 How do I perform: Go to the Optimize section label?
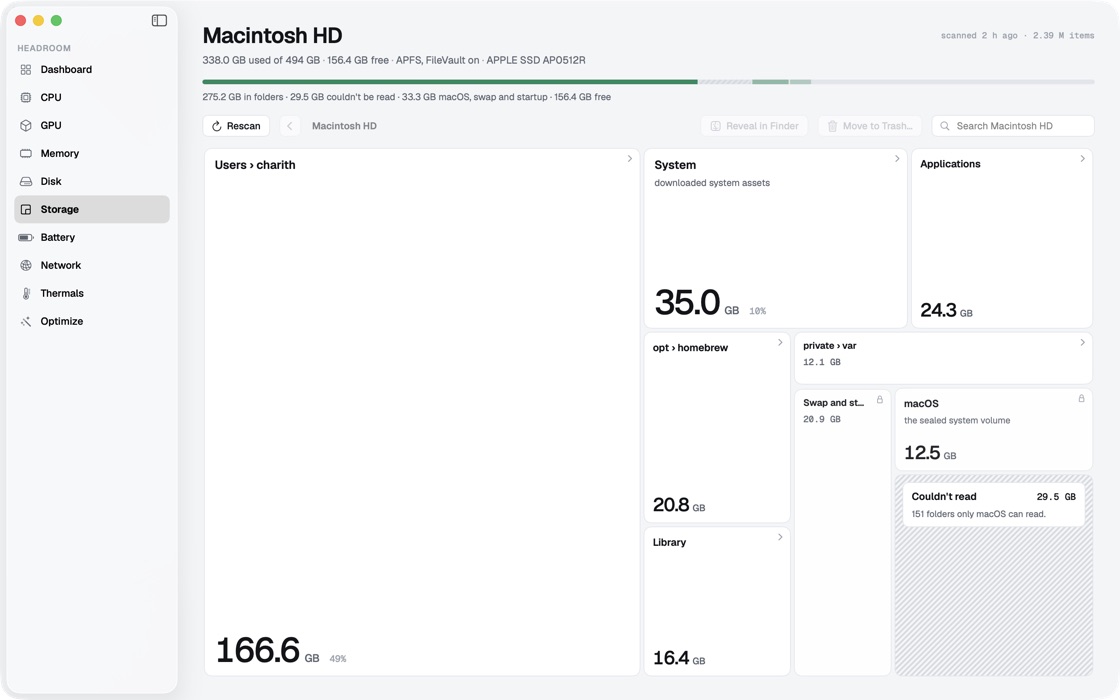click(61, 321)
